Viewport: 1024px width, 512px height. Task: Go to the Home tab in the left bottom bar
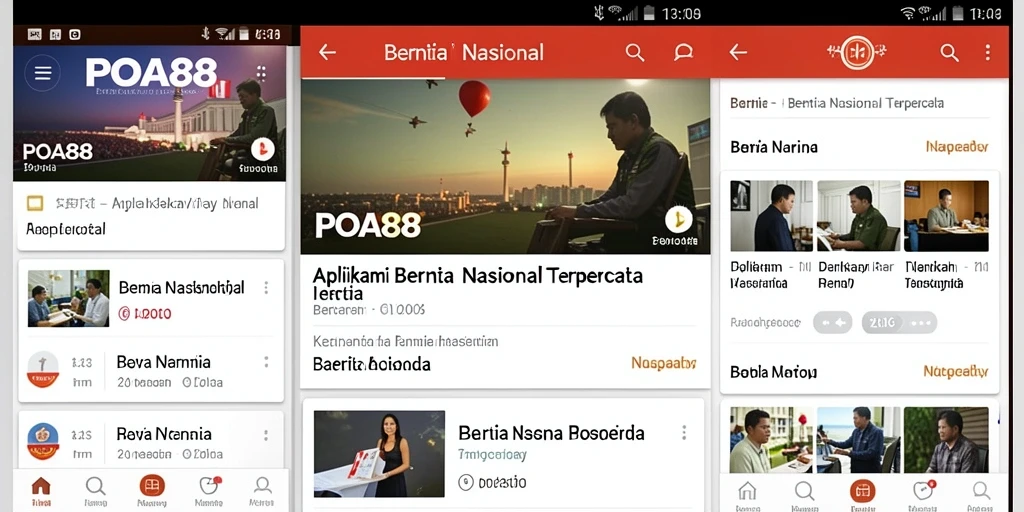[40, 491]
